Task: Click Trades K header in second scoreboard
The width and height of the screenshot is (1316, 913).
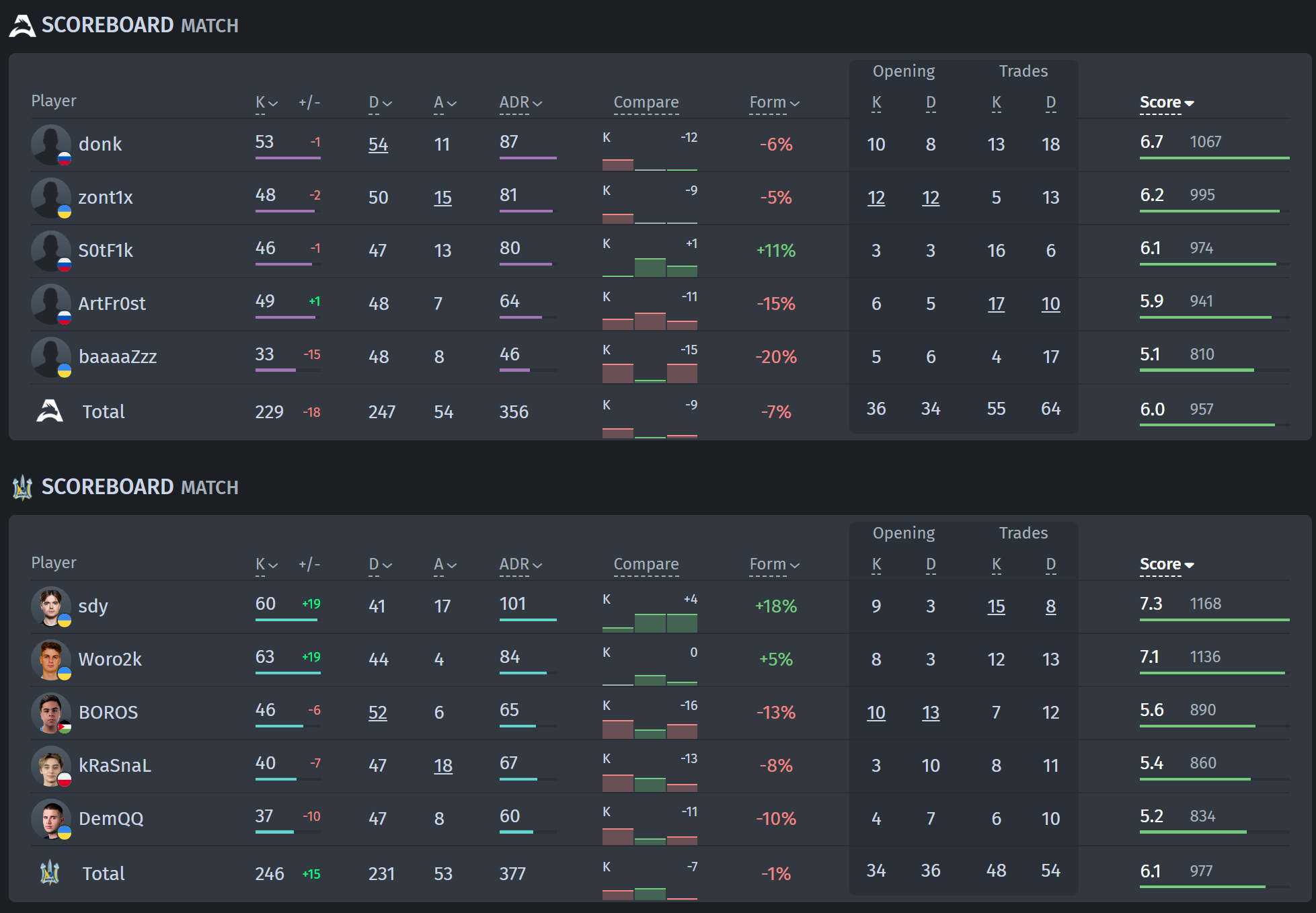Action: (997, 565)
